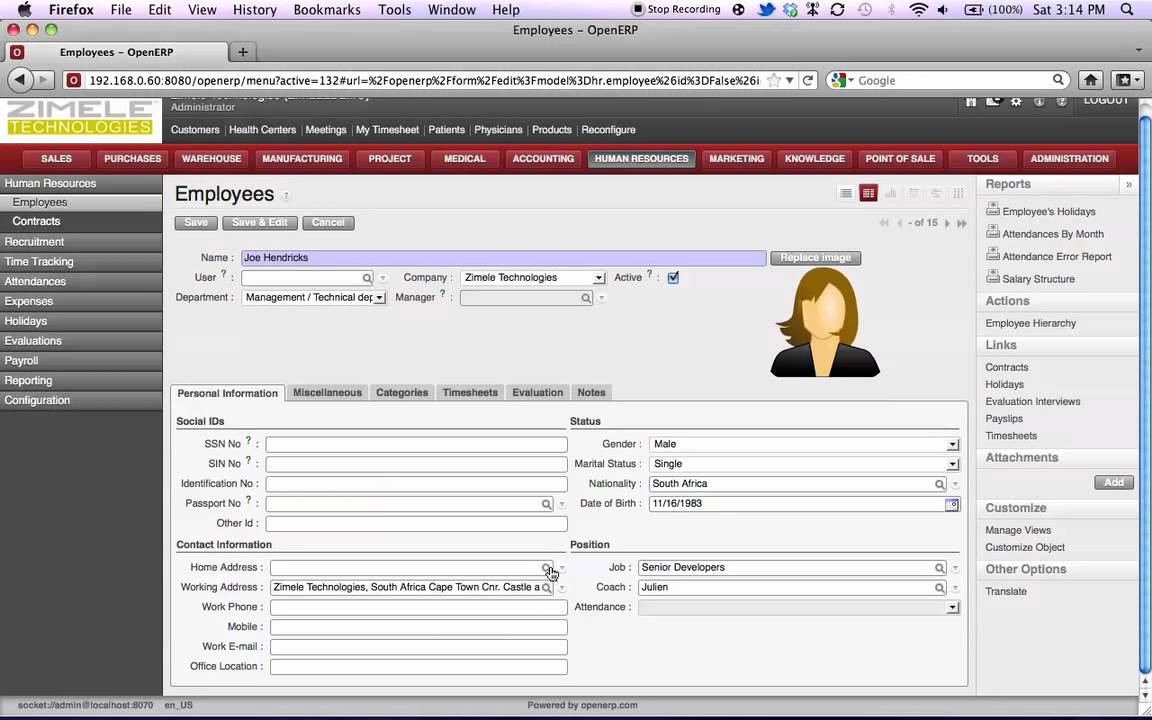Switch to diagram view icon

(958, 193)
